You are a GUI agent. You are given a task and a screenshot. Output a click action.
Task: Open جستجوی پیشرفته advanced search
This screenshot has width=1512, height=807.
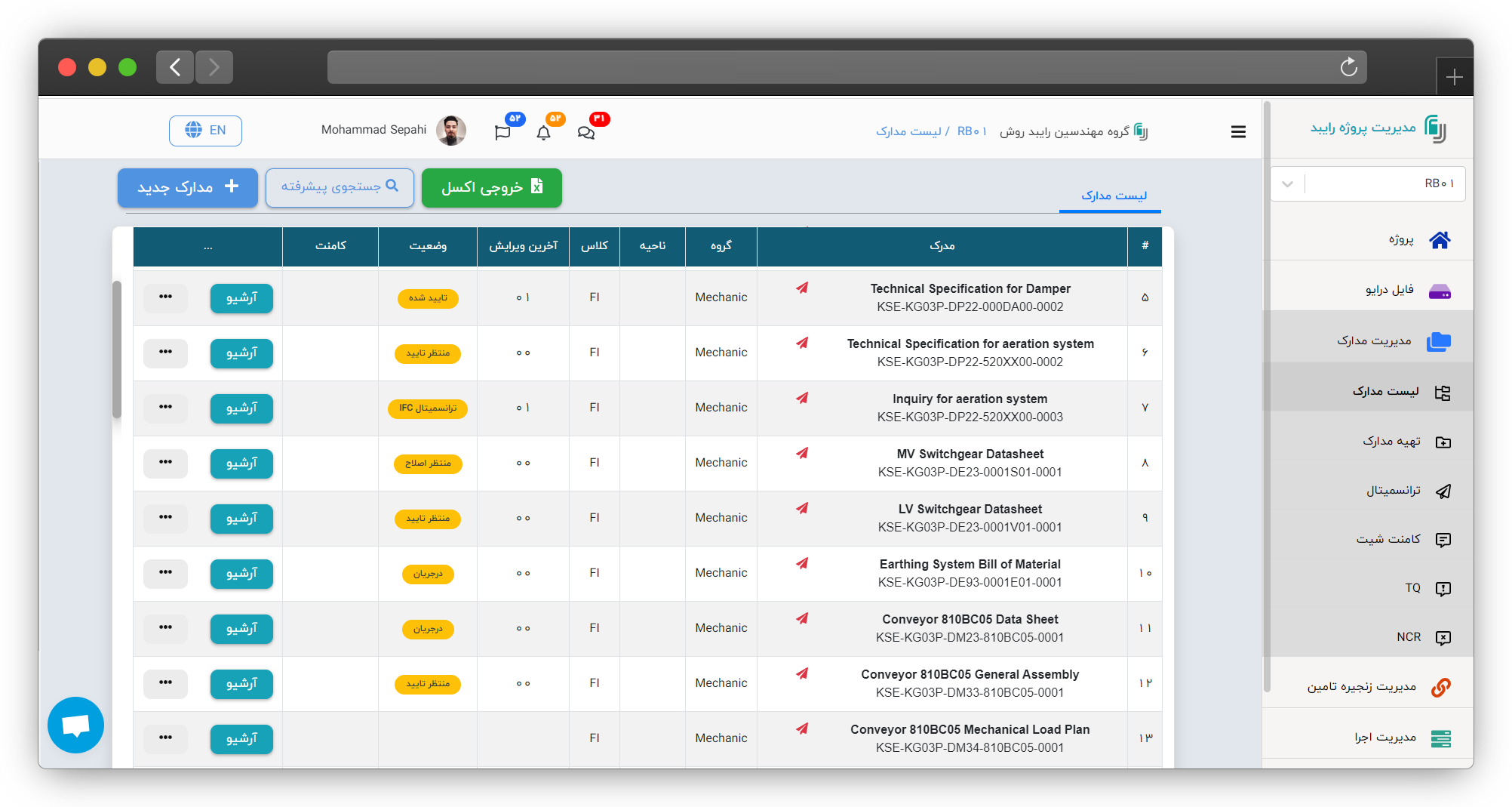(x=340, y=187)
